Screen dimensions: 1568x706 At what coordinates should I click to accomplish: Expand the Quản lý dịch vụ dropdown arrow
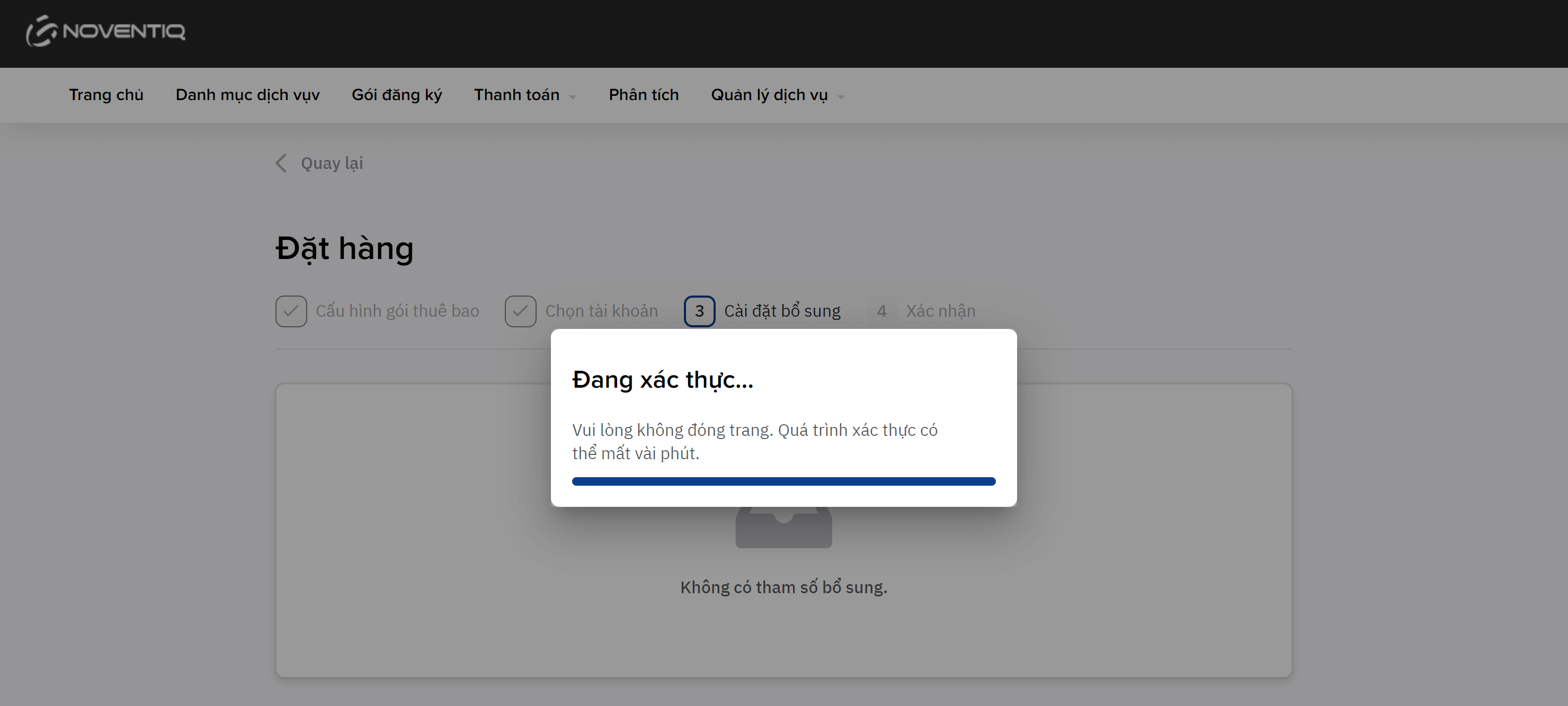point(841,96)
